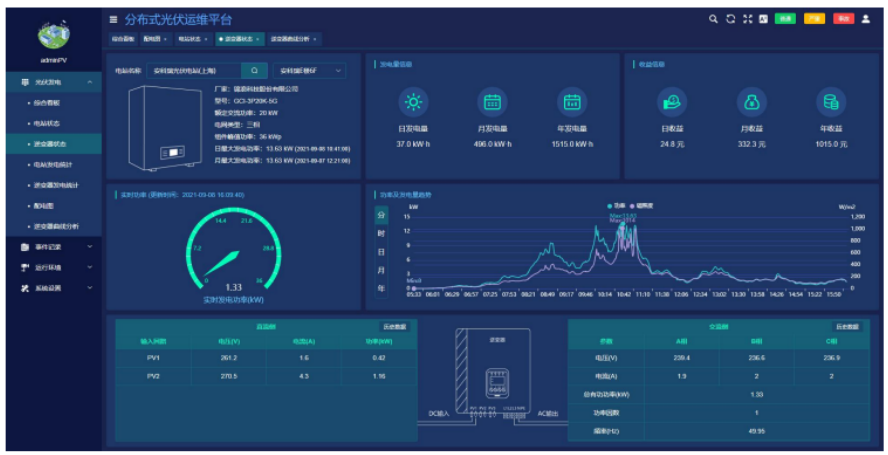
Task: Select 综合看板 in the sidebar
Action: point(47,102)
